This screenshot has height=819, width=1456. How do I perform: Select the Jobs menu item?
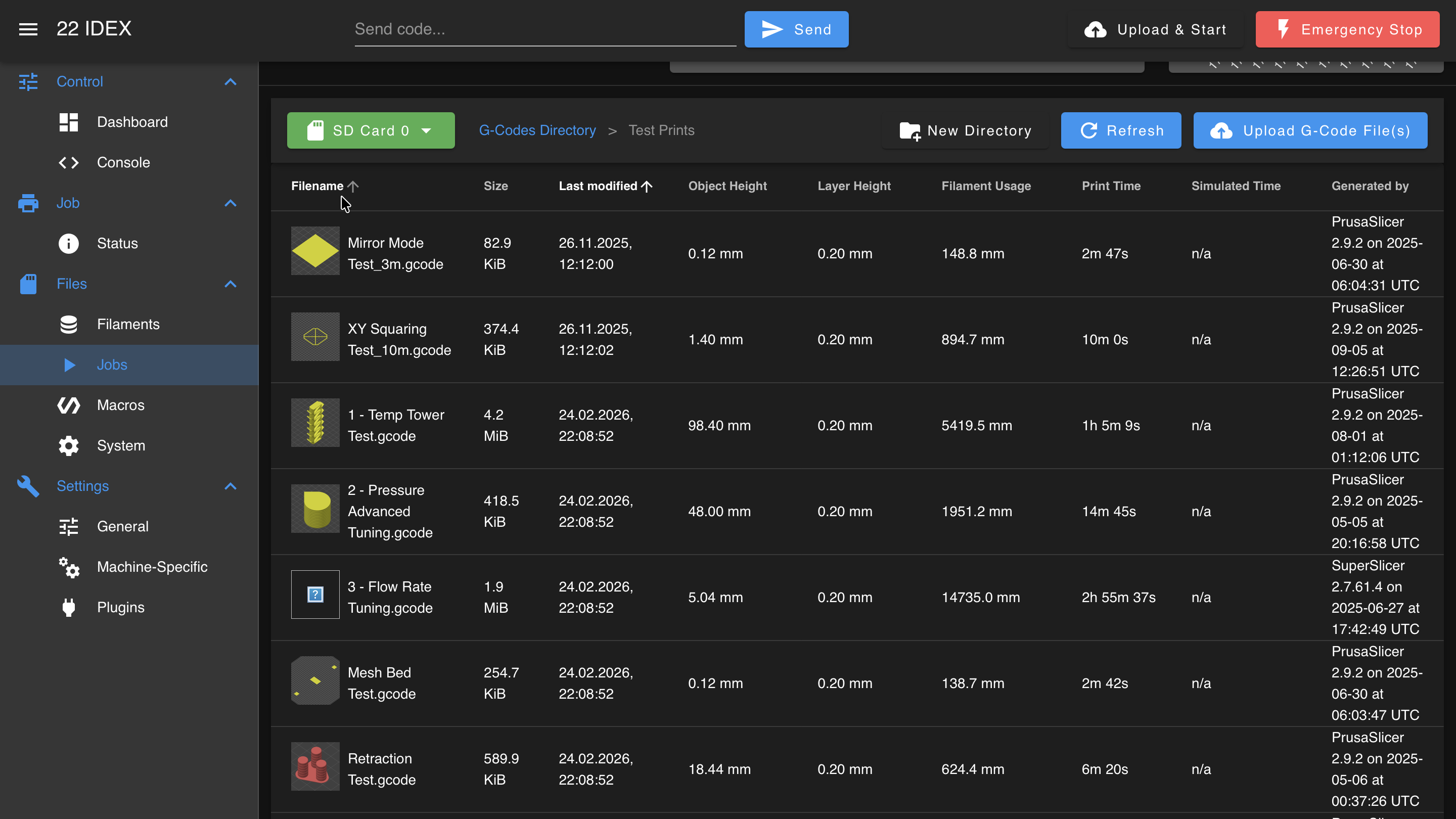pos(129,365)
